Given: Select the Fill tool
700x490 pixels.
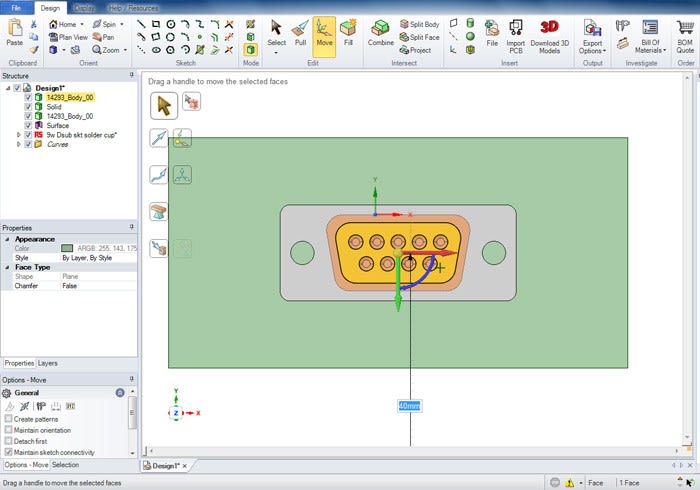Looking at the screenshot, I should [x=348, y=33].
